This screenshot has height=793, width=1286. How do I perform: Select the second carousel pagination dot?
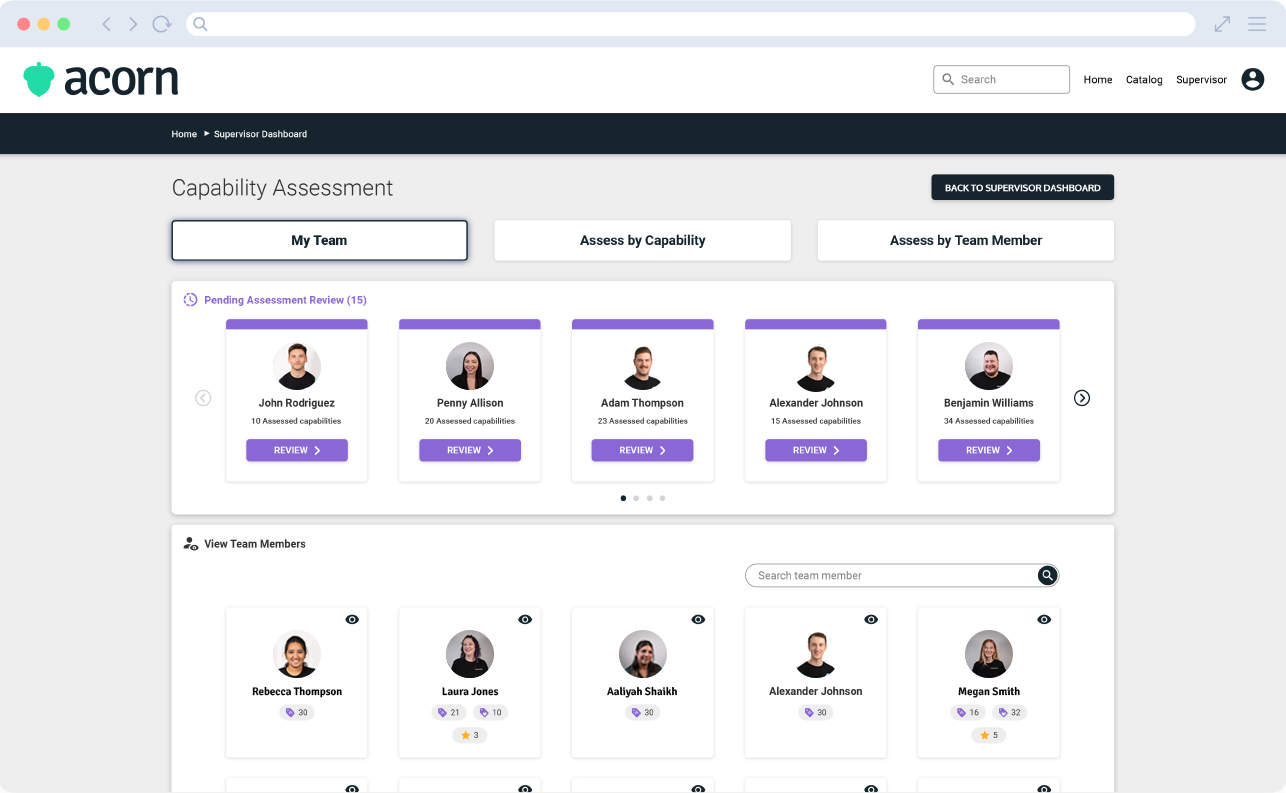636,497
